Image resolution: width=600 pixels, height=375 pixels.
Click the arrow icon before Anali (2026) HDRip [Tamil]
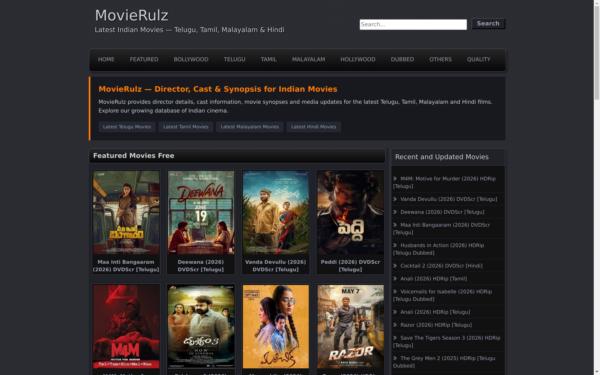[395, 279]
